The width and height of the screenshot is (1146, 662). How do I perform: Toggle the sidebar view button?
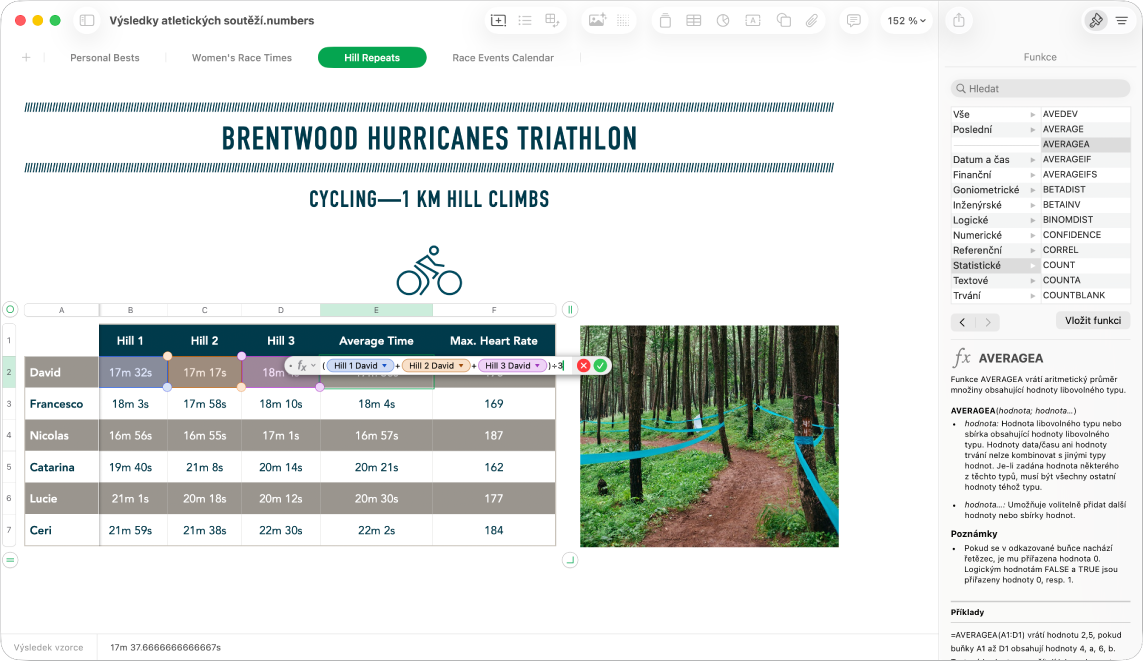(87, 21)
